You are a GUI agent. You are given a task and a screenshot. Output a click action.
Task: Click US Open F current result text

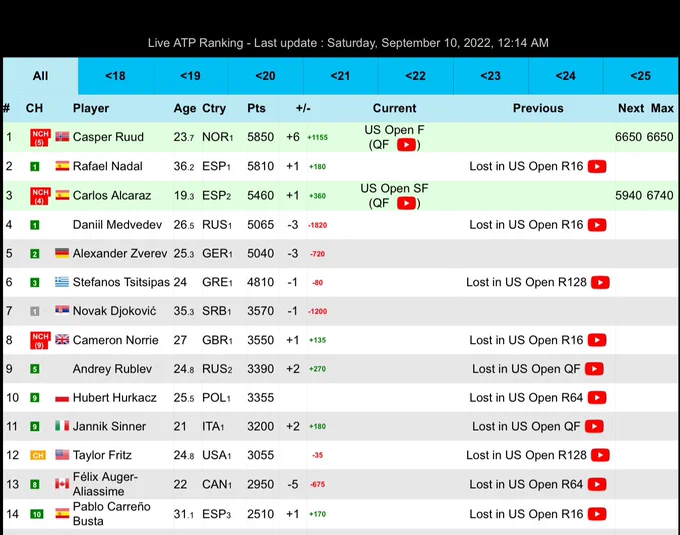click(x=394, y=130)
